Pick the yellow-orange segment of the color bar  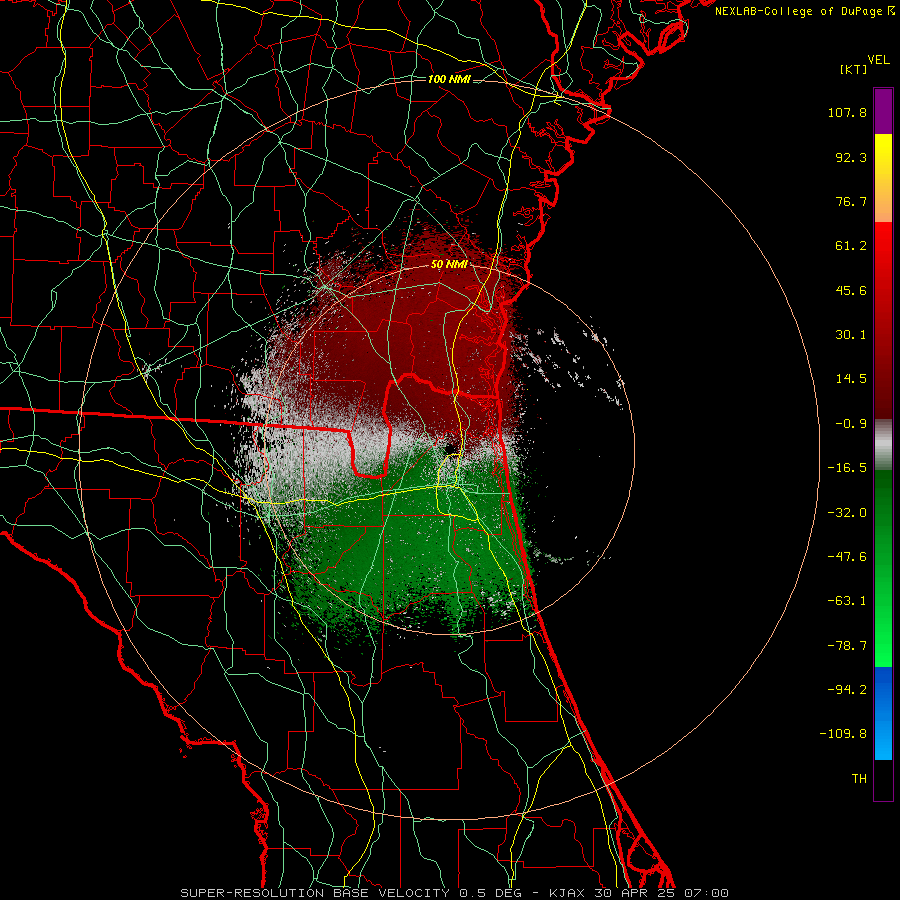pyautogui.click(x=883, y=178)
